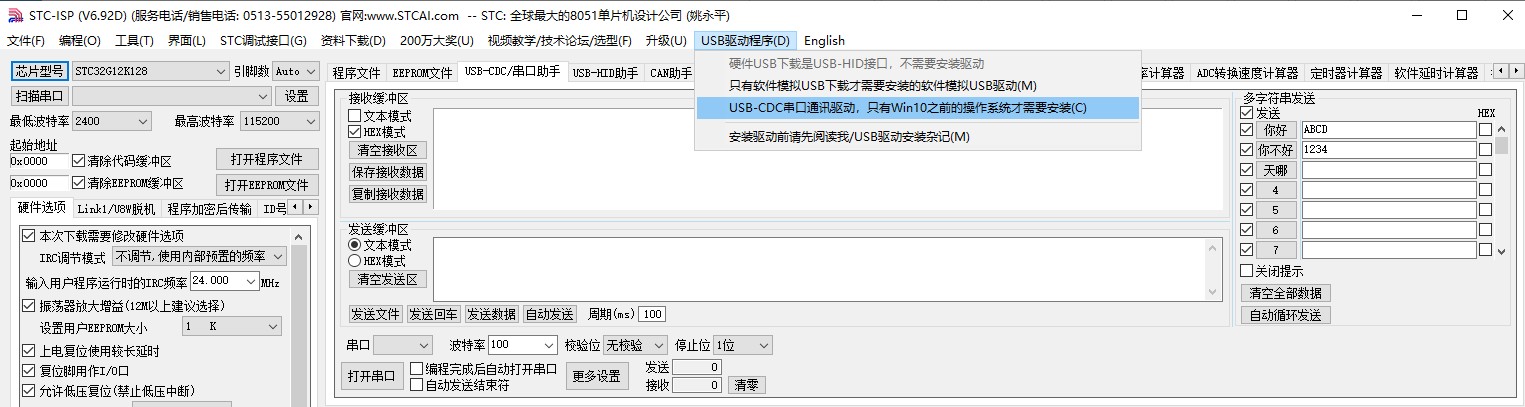
Task: Click the 周期(ms) input field
Action: click(652, 314)
